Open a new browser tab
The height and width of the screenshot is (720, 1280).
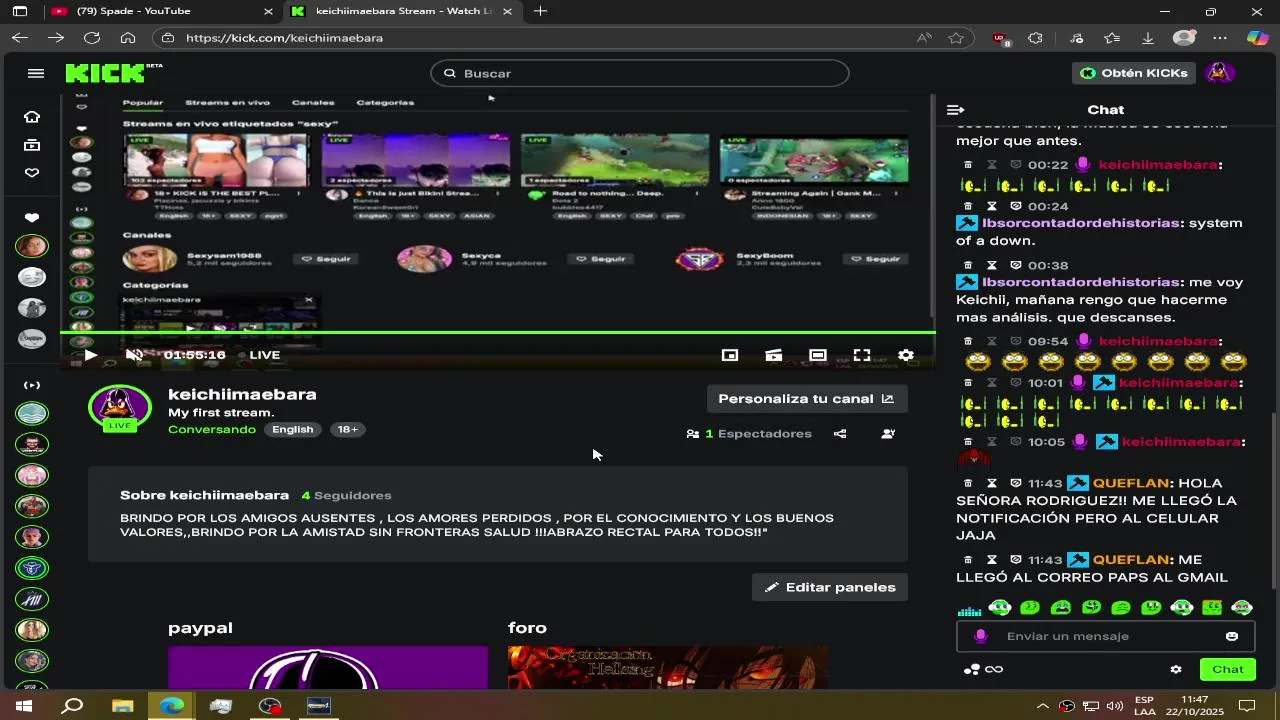click(540, 11)
